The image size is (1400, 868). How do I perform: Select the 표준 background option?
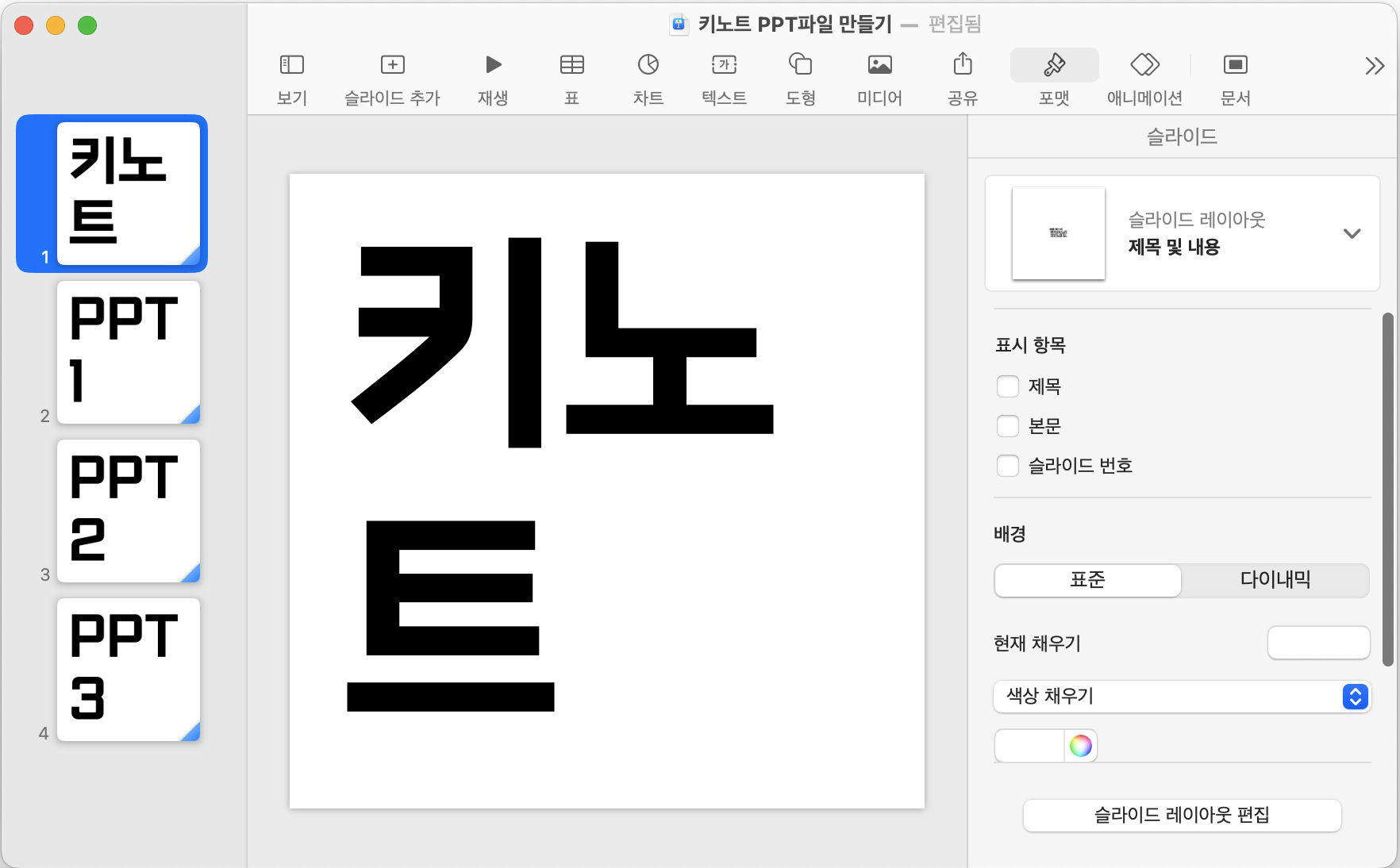(x=1087, y=580)
